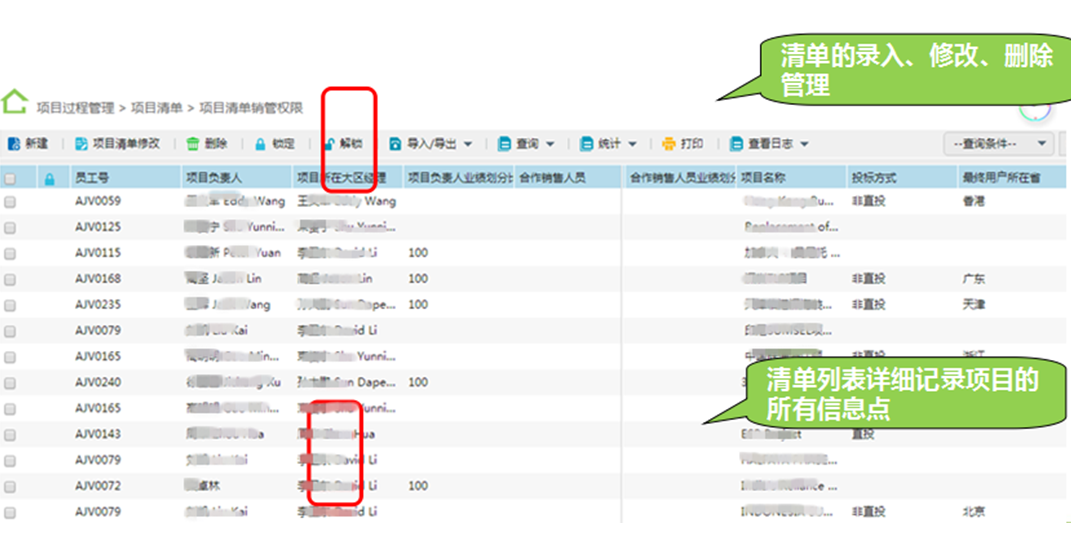Click the lock icon in table header
The width and height of the screenshot is (1071, 534).
[x=49, y=178]
